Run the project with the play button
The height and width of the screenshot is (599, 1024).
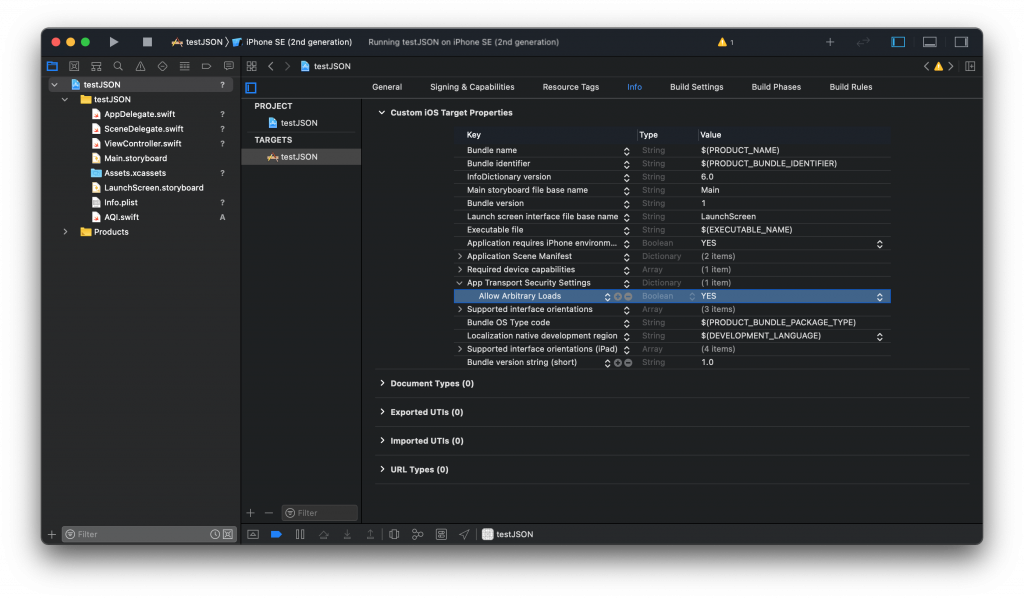(114, 42)
